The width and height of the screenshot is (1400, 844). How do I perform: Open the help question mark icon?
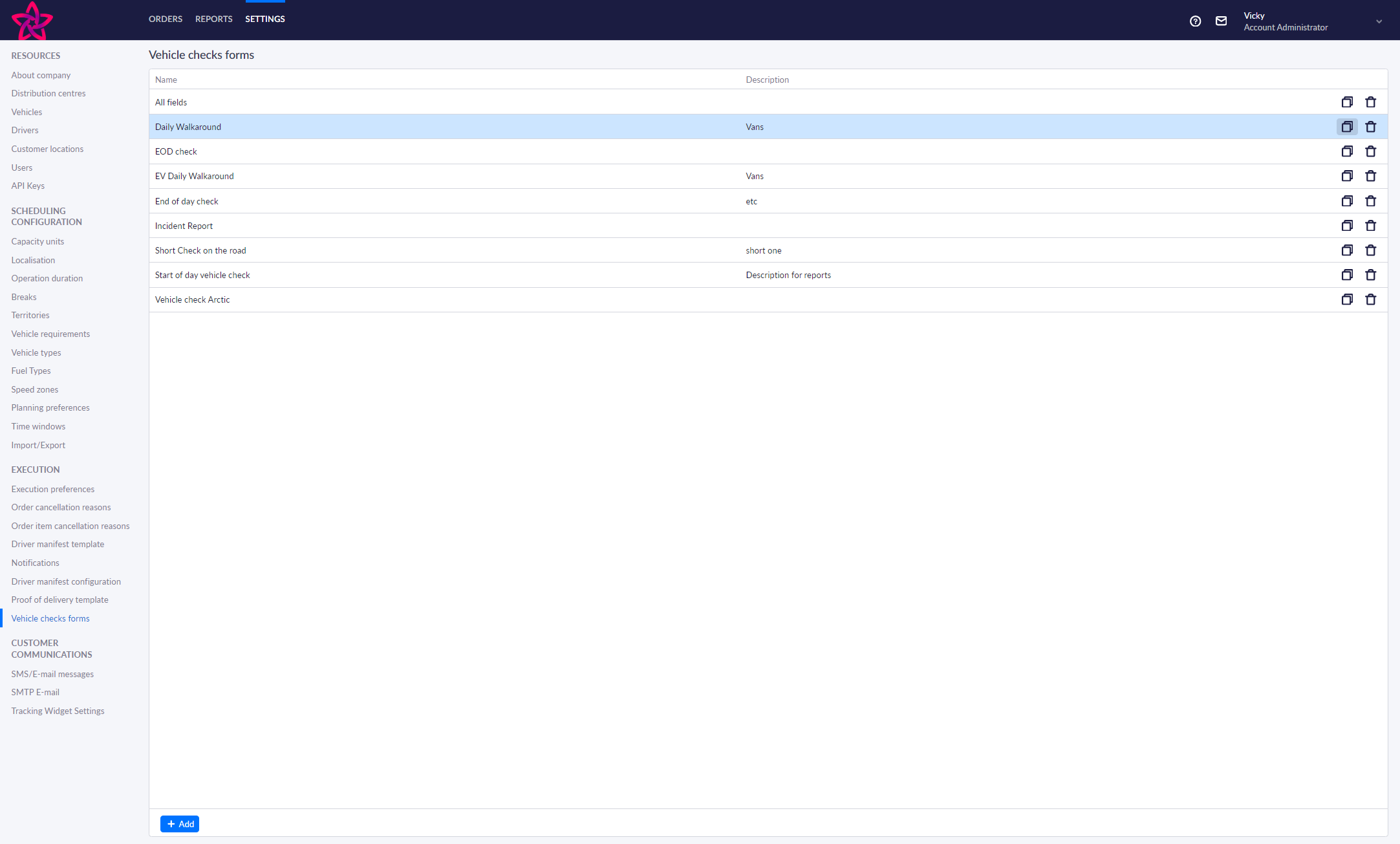(1195, 21)
